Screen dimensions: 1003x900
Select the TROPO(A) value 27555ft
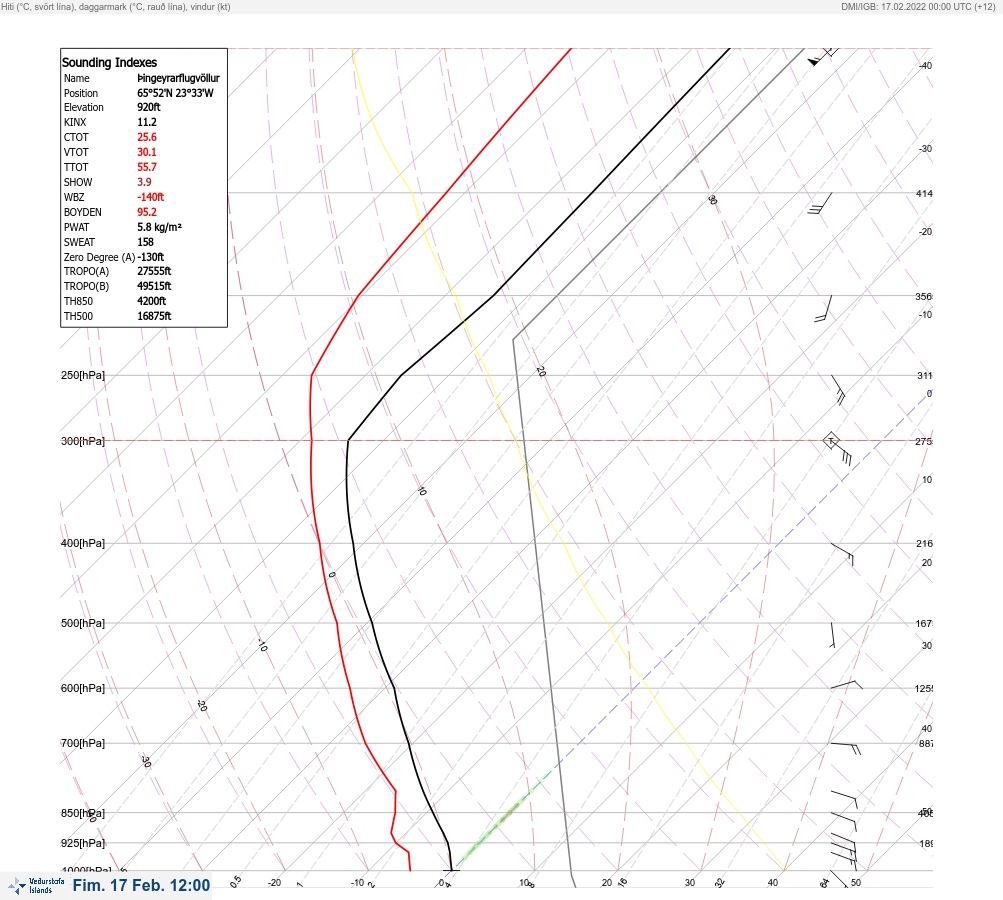(154, 271)
